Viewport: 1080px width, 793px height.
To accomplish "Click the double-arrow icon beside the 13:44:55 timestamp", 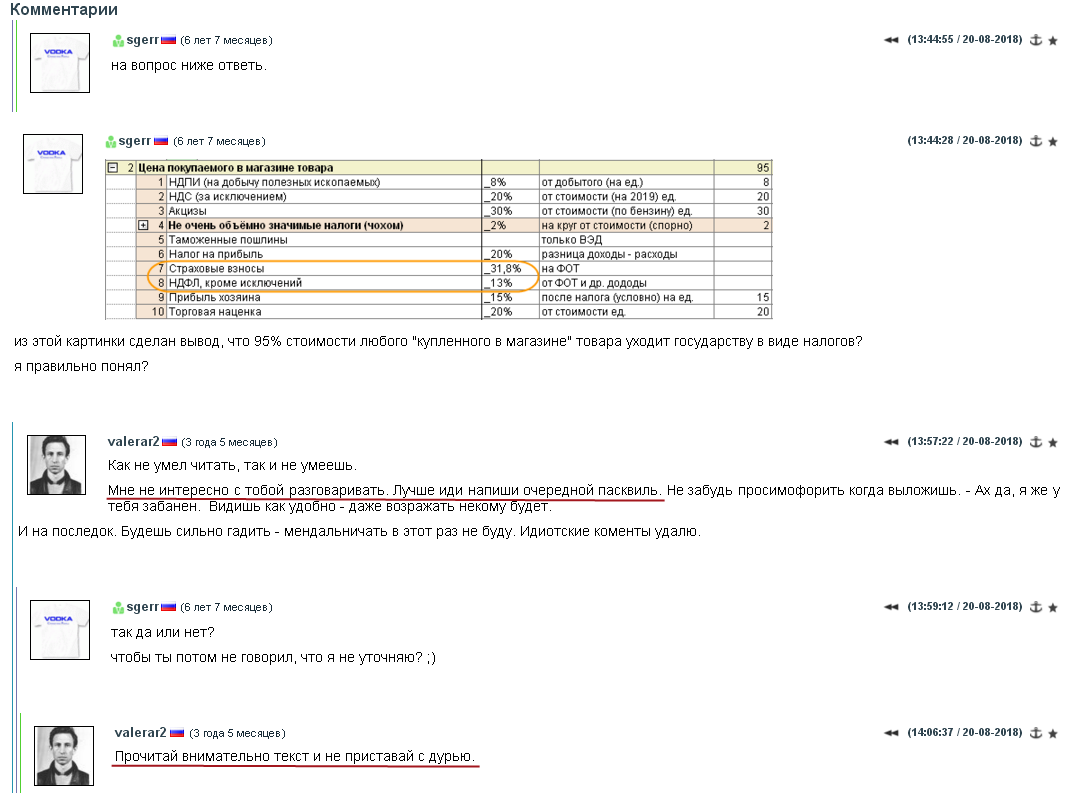I will [x=890, y=40].
